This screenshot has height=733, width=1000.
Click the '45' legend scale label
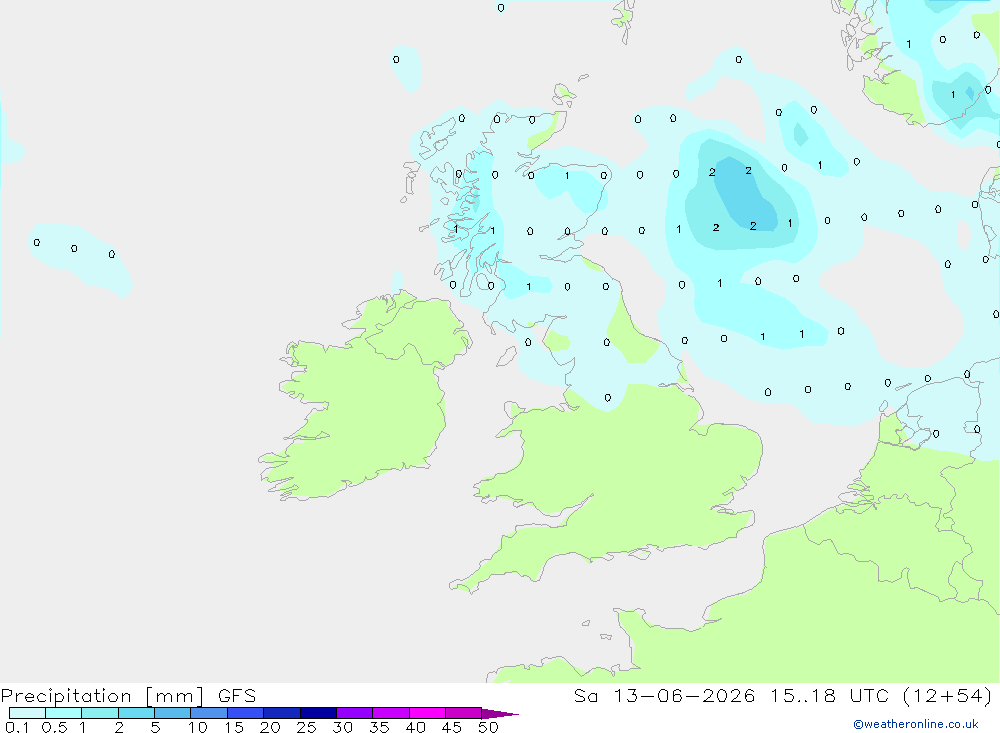point(452,727)
